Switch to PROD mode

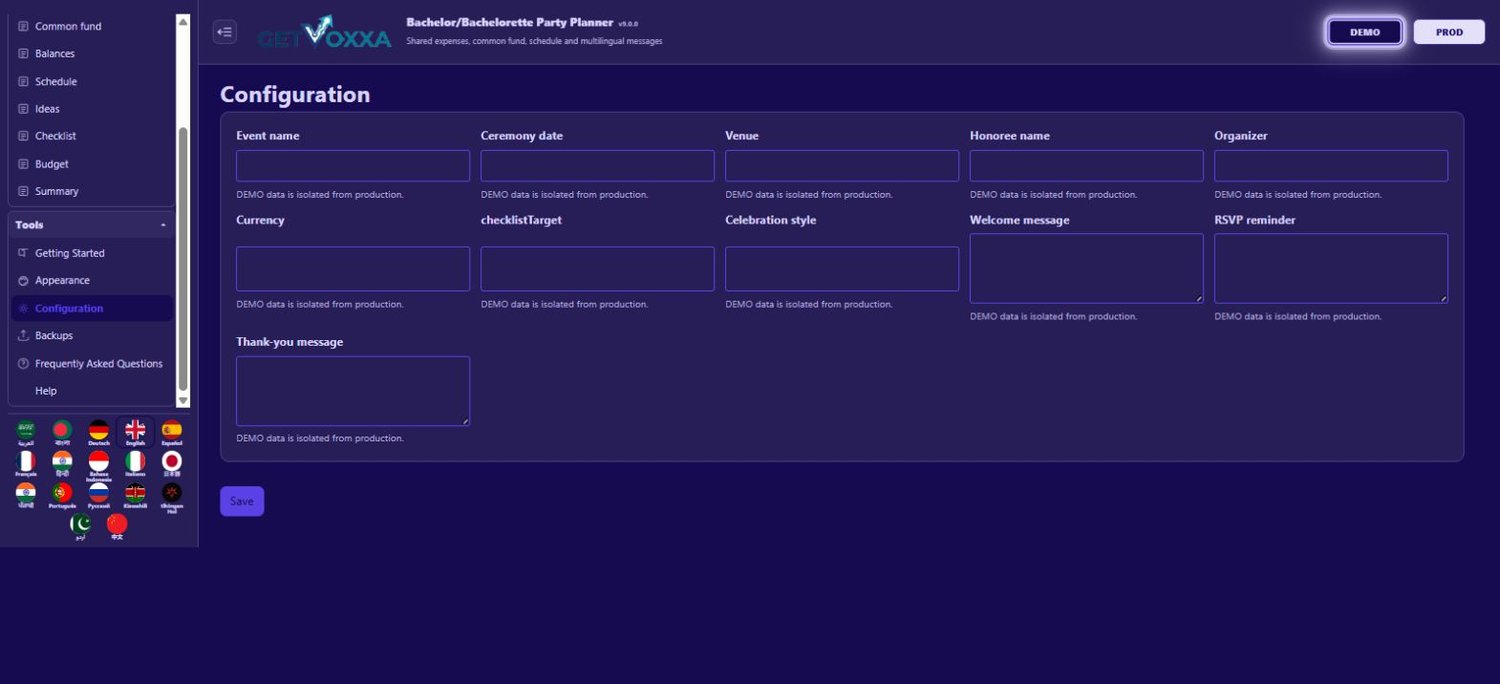(x=1449, y=32)
